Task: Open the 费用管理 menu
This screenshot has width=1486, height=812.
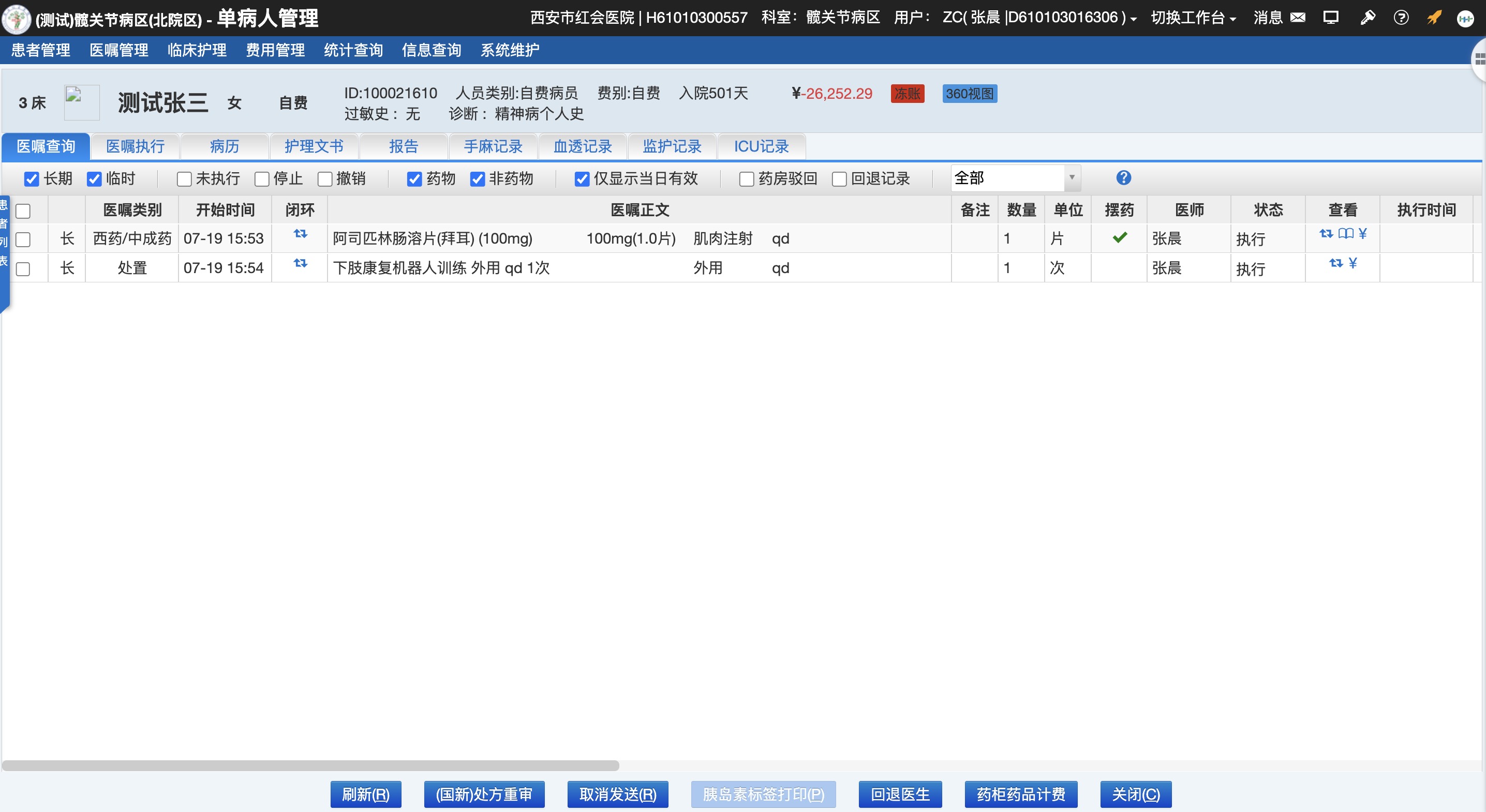Action: (x=275, y=50)
